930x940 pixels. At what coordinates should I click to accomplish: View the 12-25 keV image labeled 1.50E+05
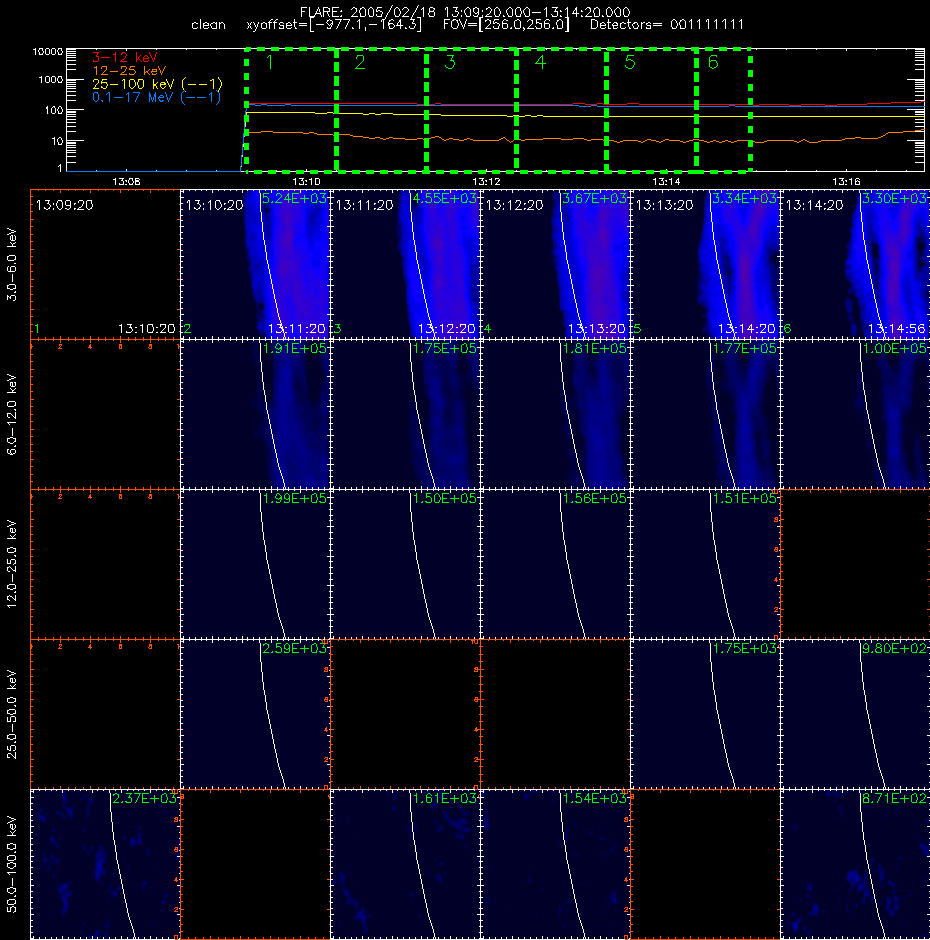point(405,564)
